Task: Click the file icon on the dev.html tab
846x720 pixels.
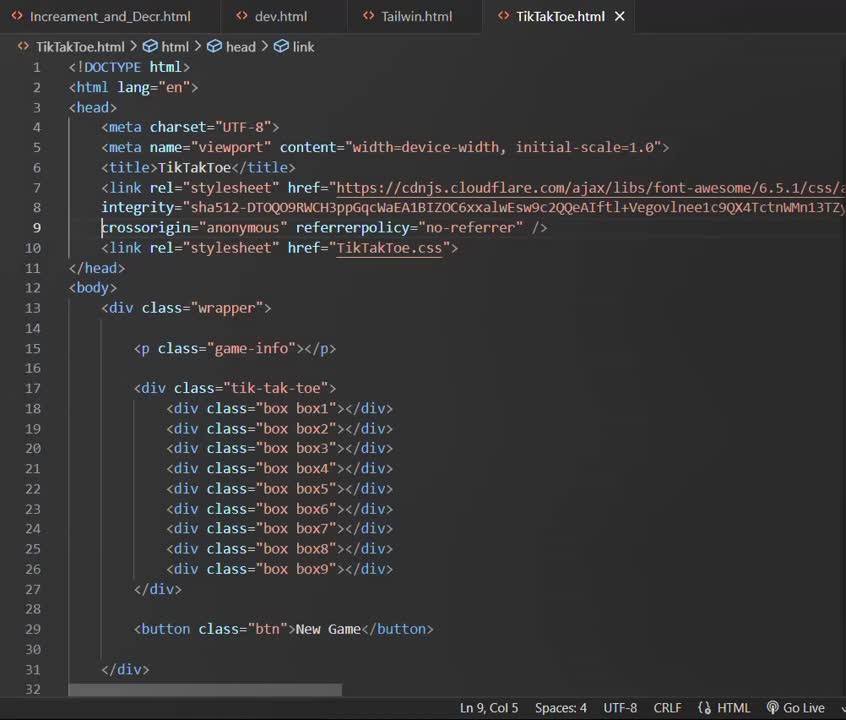Action: 241,17
